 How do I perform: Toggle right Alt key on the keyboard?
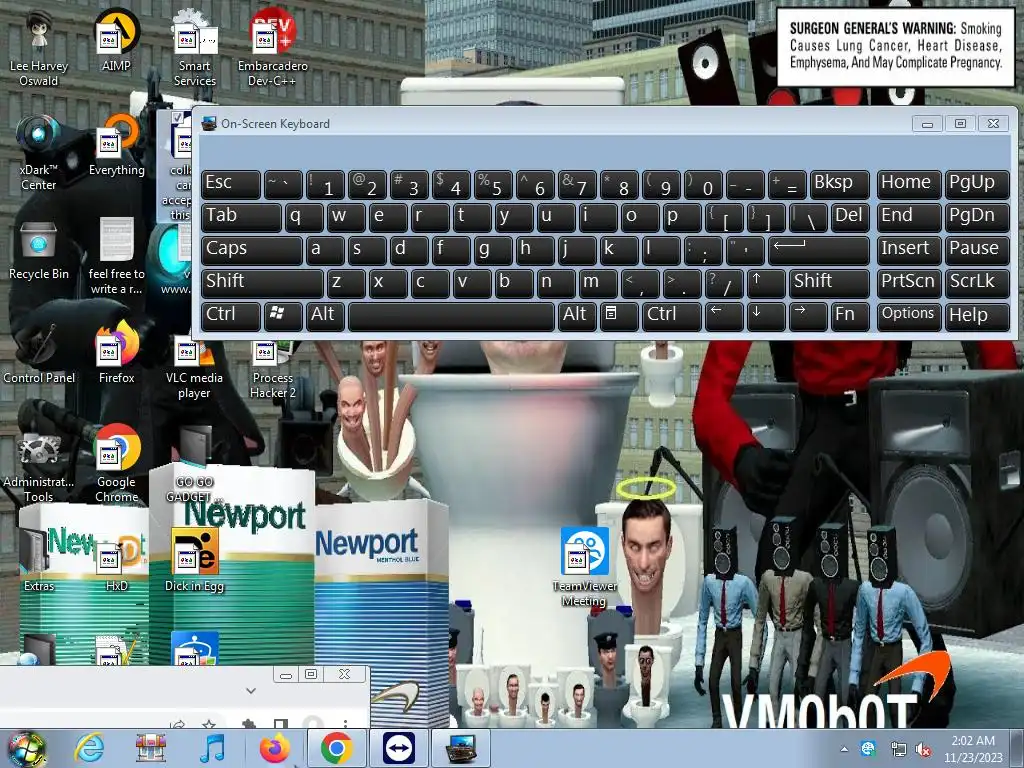(x=577, y=315)
